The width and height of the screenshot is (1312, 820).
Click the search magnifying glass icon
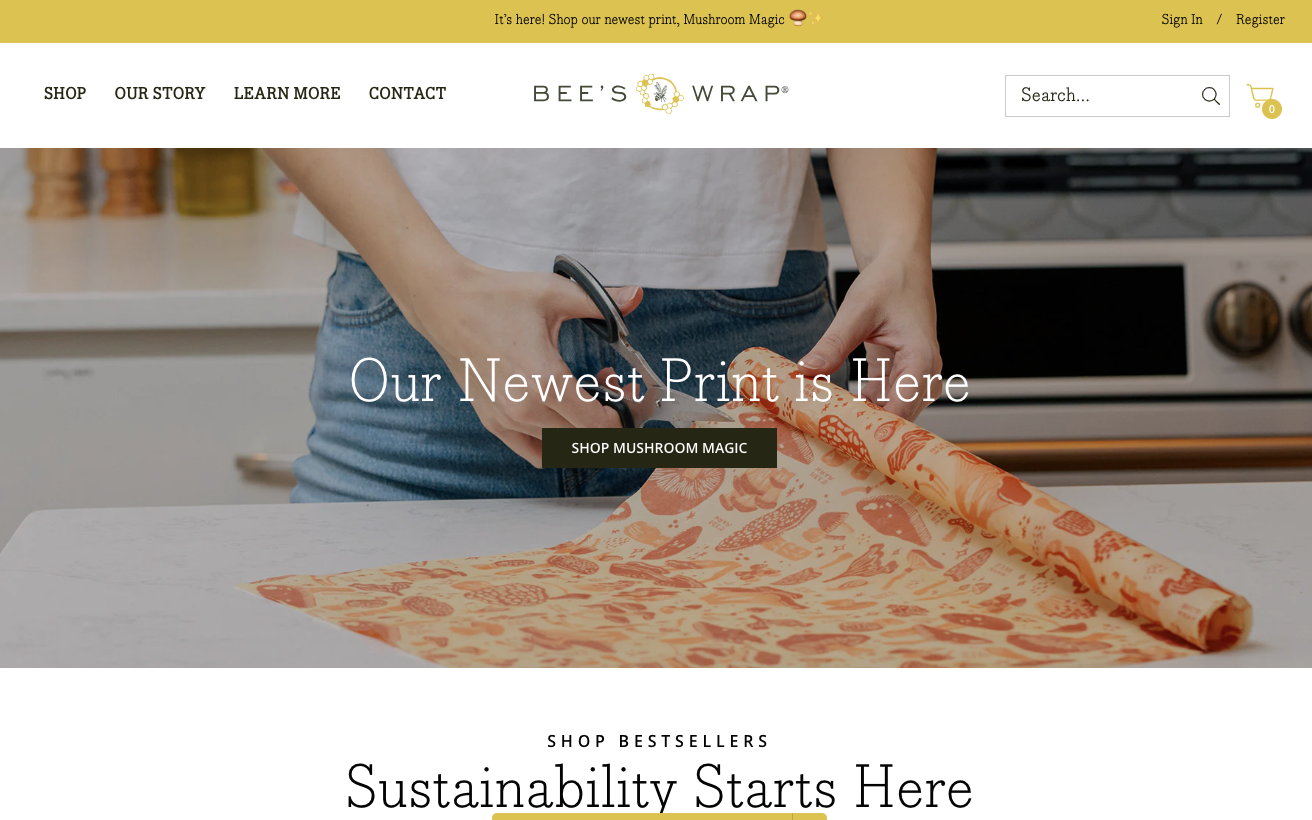click(1210, 96)
